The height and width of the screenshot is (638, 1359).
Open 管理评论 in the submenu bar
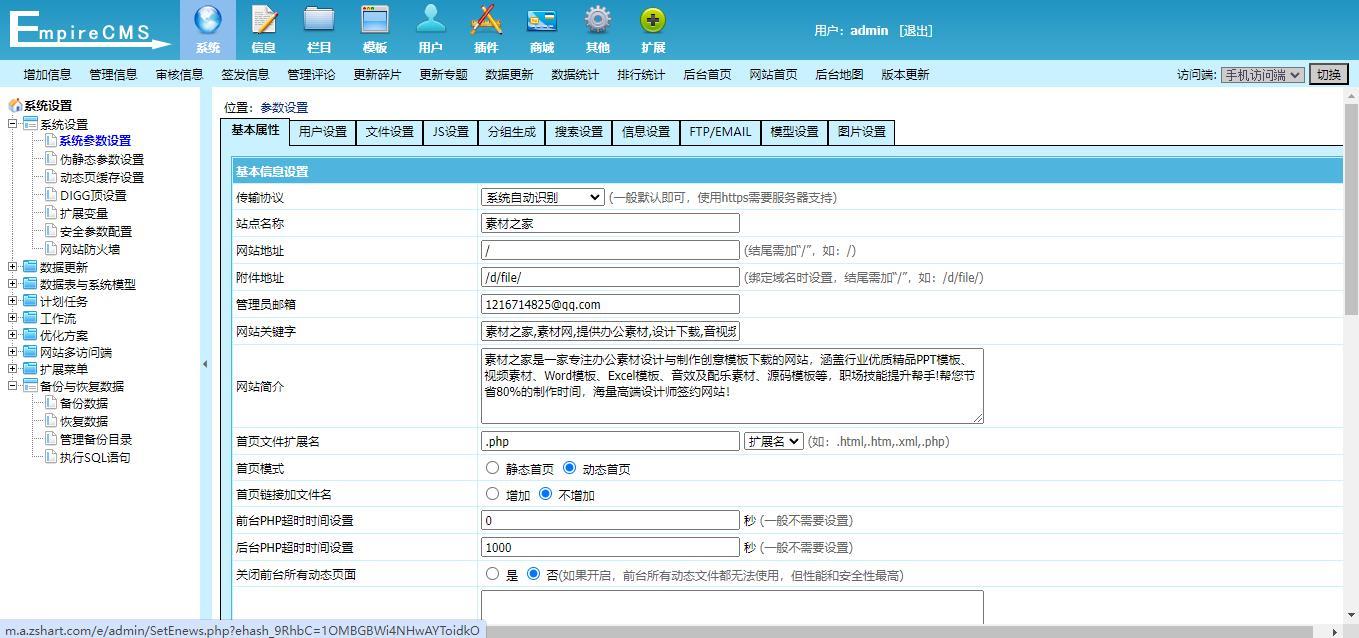click(x=311, y=74)
